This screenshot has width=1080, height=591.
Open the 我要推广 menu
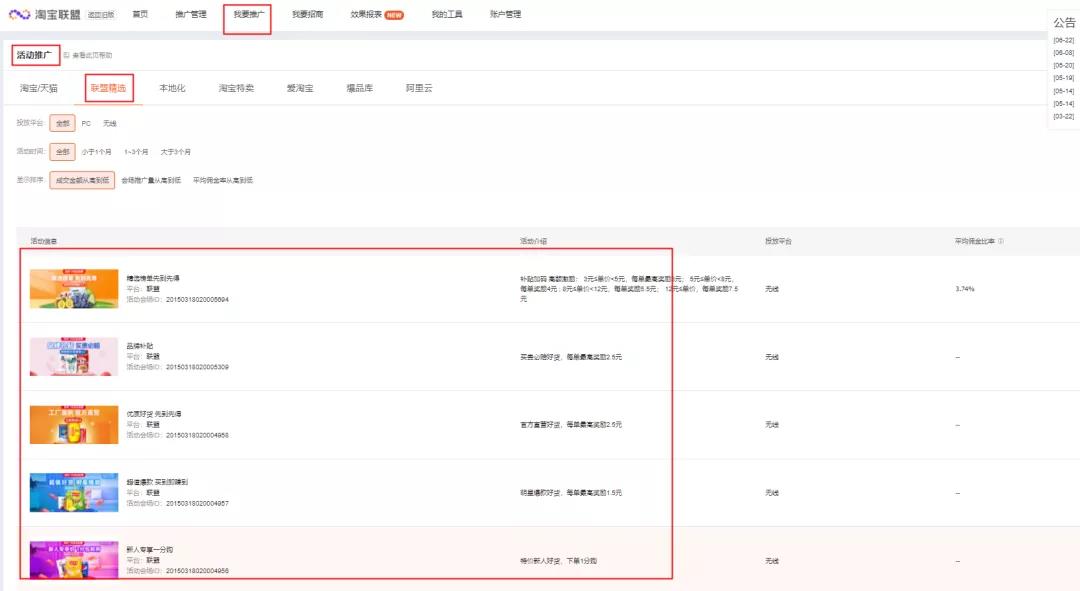pyautogui.click(x=248, y=14)
